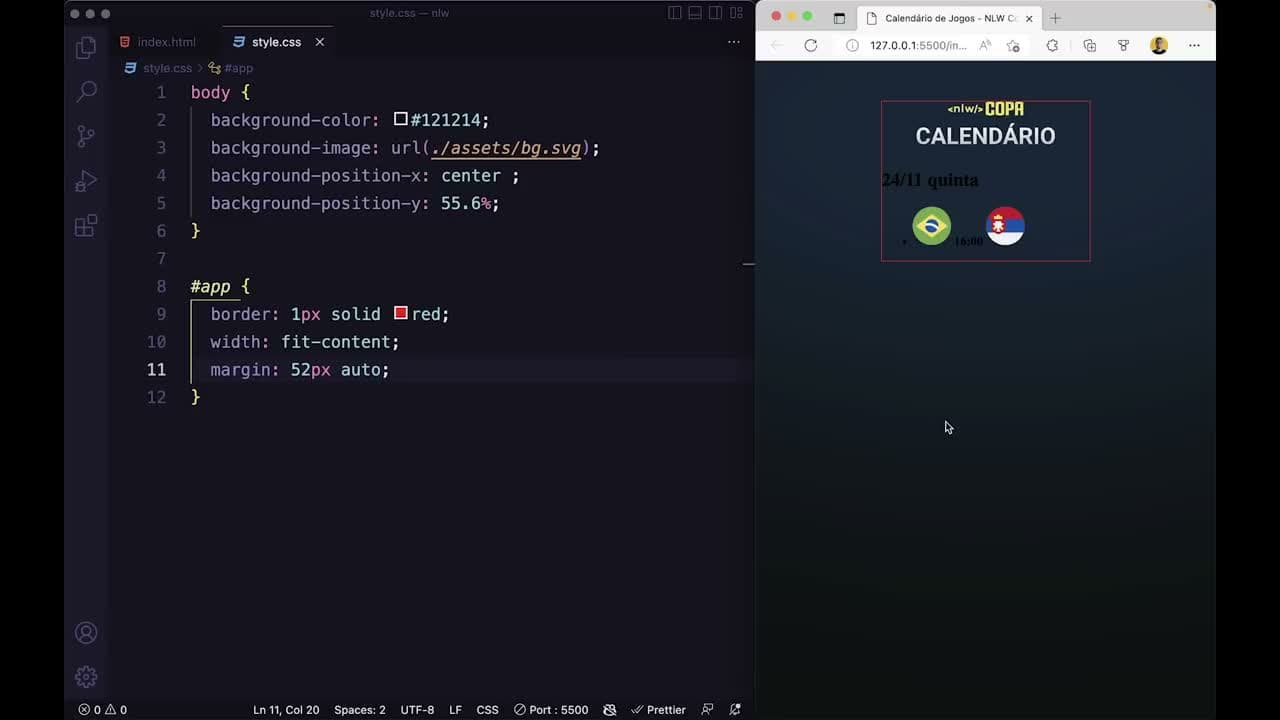Change end of line sequence LF
Viewport: 1280px width, 720px height.
tap(455, 710)
